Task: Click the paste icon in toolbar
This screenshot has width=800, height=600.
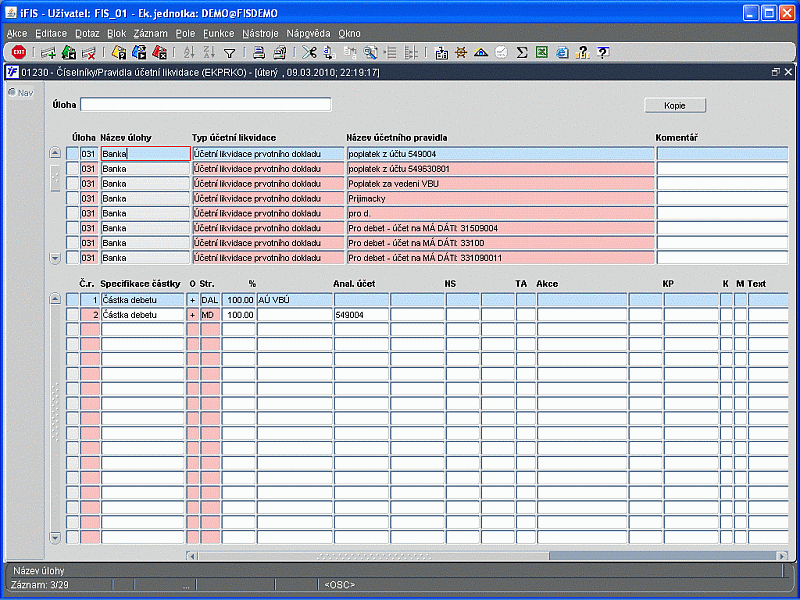Action: click(x=350, y=53)
